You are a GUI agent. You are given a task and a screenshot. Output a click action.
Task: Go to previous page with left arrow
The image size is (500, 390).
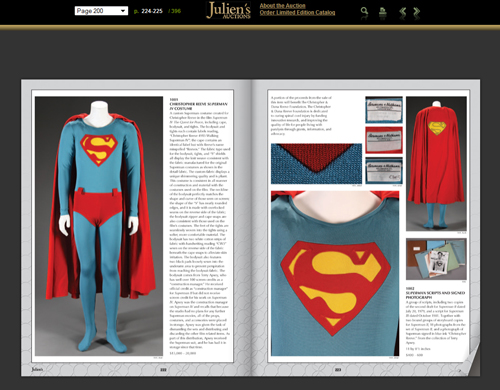click(x=403, y=12)
